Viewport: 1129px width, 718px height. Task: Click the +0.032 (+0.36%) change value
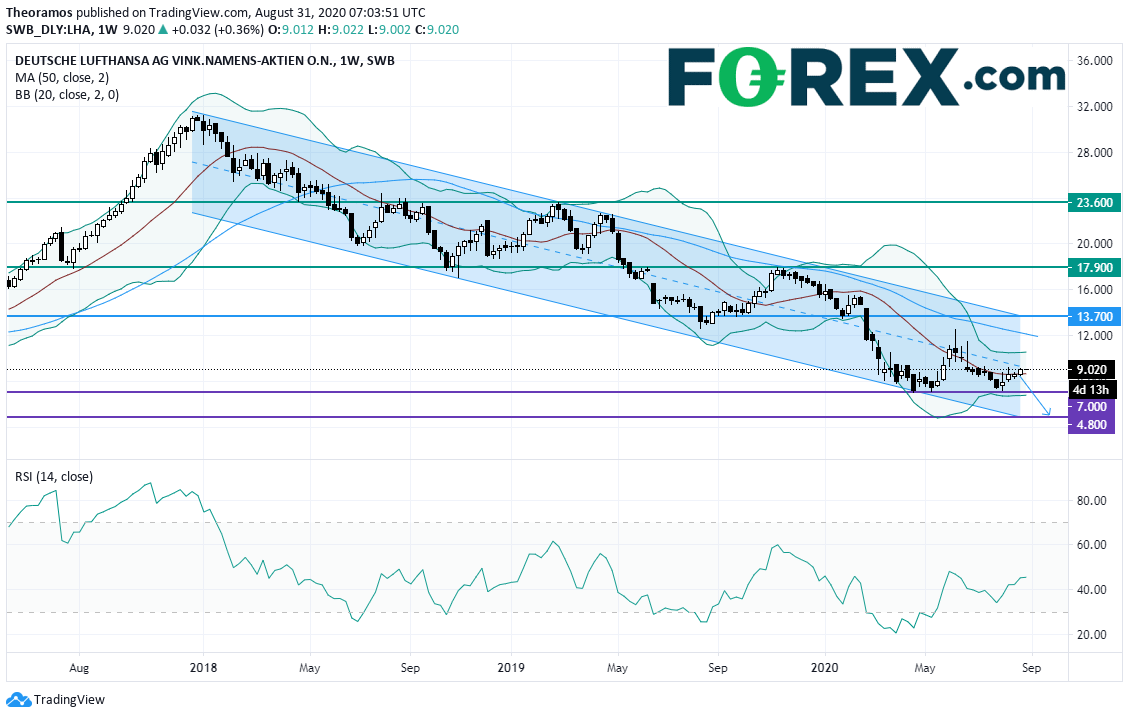point(217,30)
